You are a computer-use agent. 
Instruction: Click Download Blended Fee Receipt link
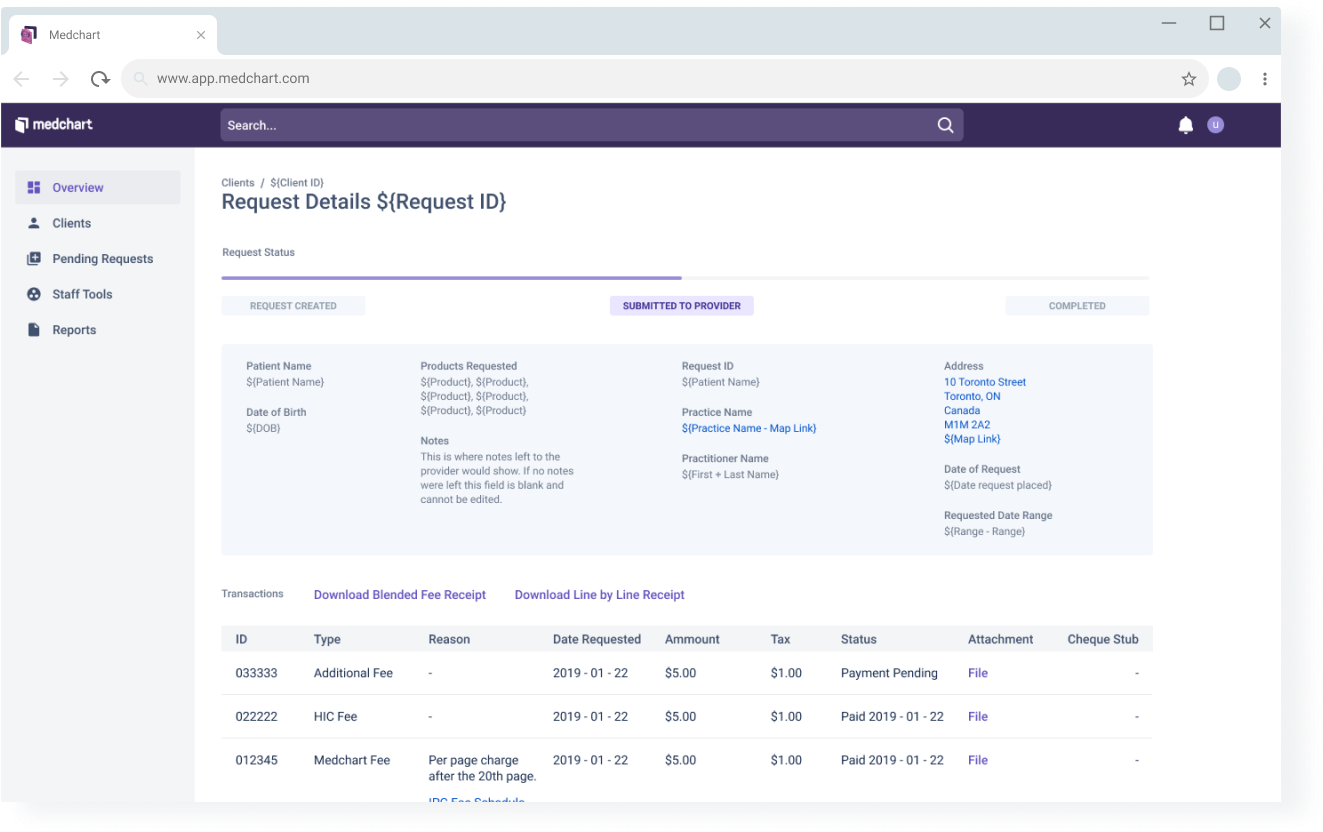(399, 595)
